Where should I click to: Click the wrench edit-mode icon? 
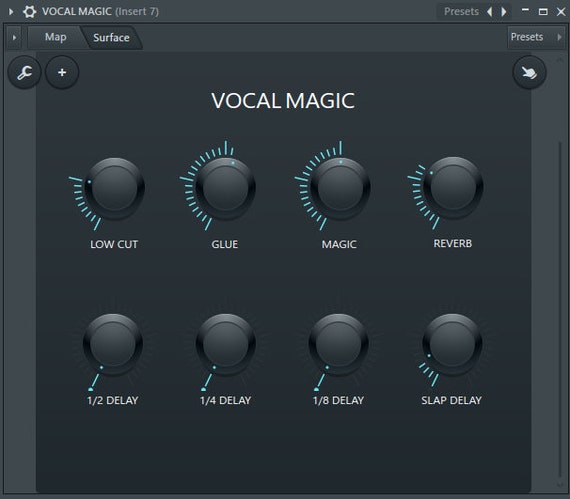click(24, 72)
